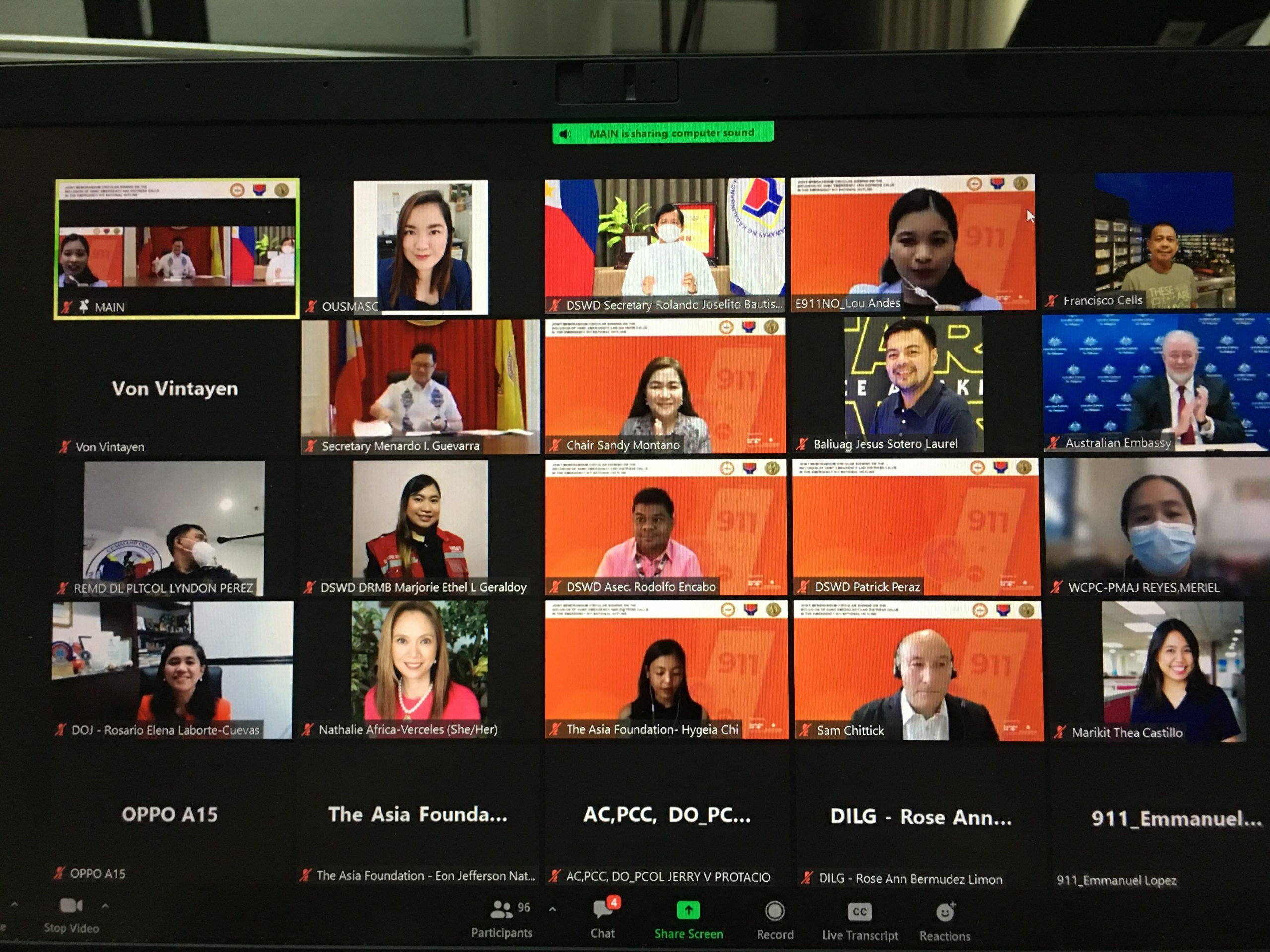Select Baliuag Jesus Sotero Laurel tile

(x=913, y=384)
